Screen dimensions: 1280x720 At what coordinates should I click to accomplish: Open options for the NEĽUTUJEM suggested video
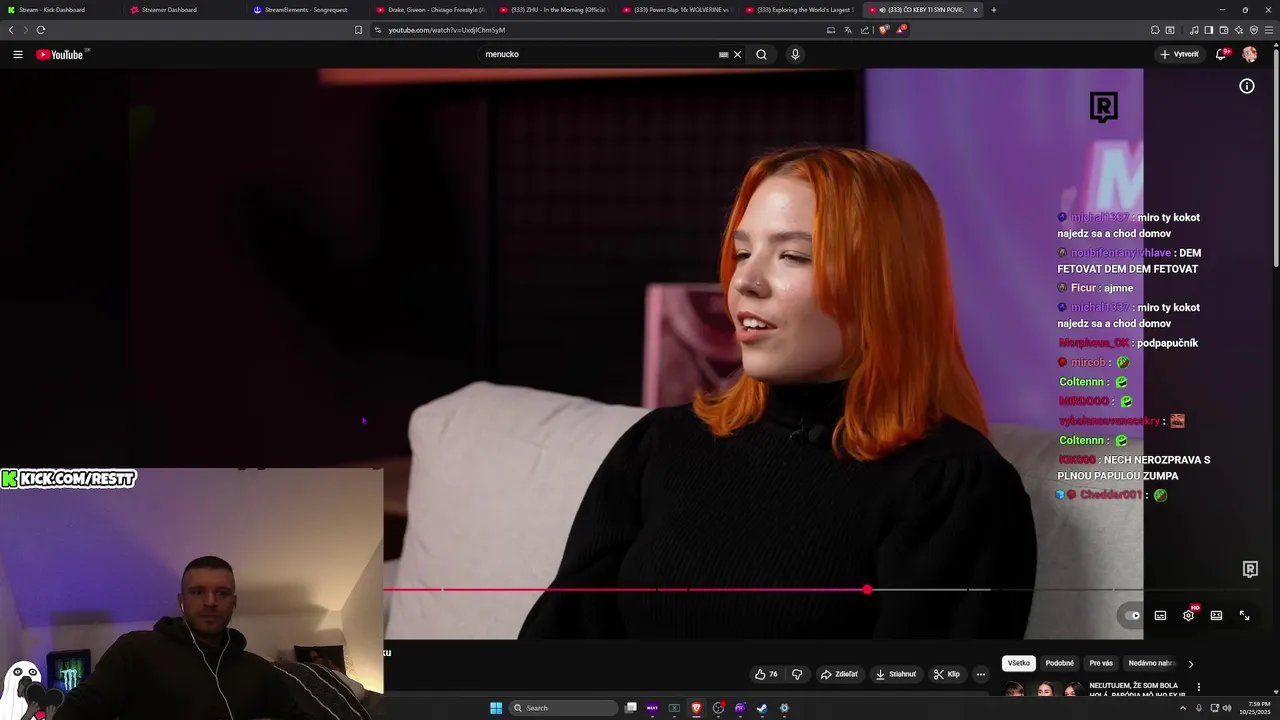click(1199, 687)
